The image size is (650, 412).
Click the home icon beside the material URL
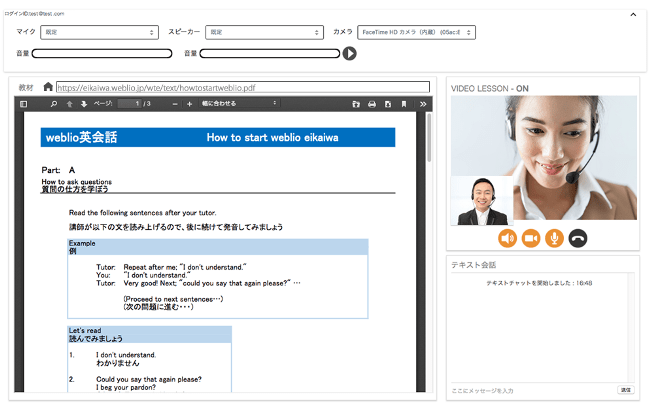point(48,87)
